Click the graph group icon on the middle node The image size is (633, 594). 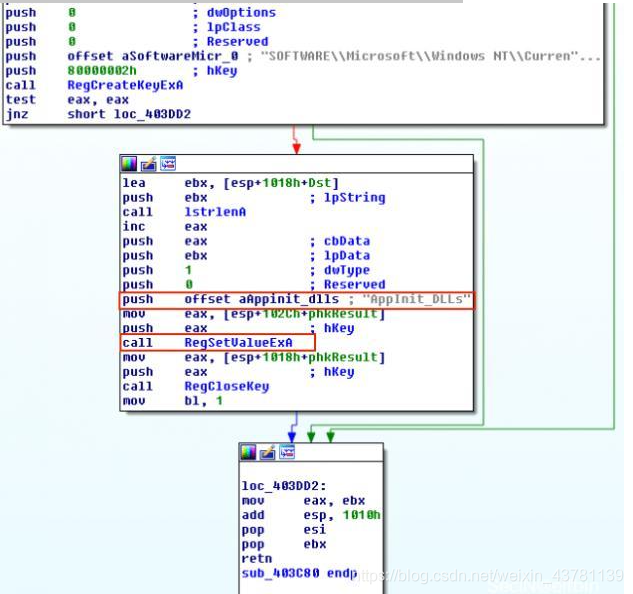pyautogui.click(x=168, y=164)
